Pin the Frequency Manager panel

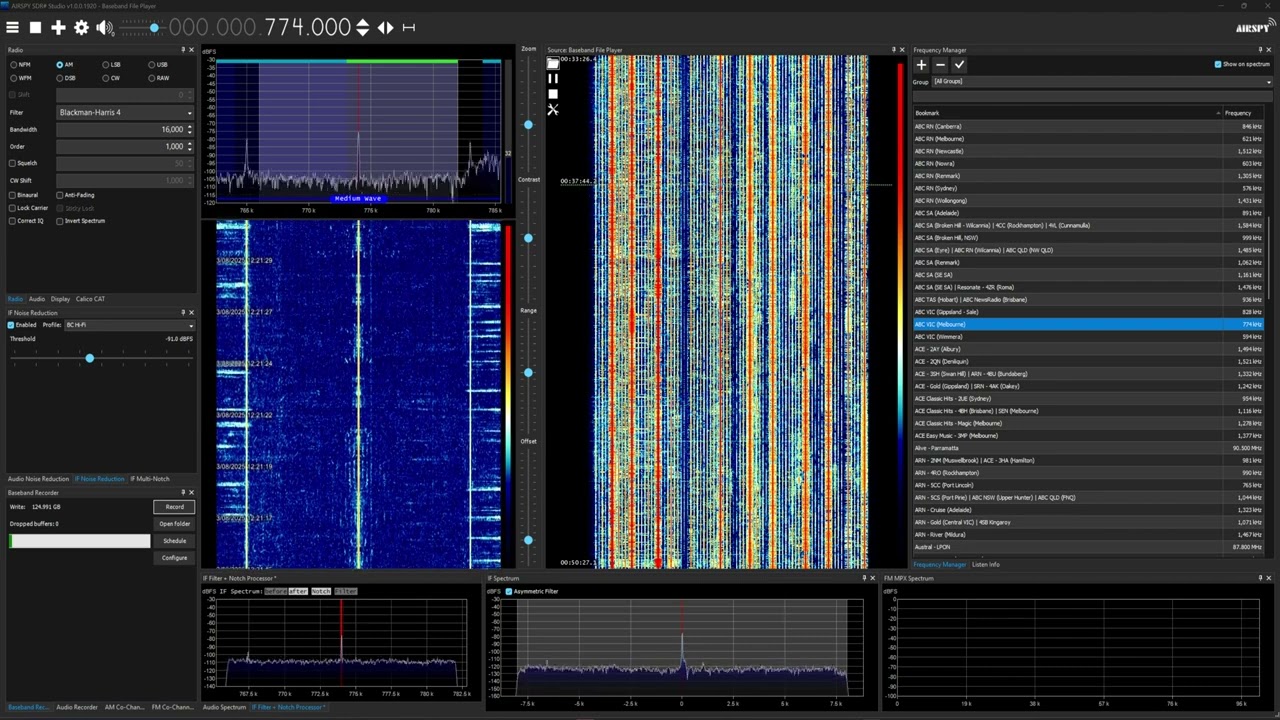click(1260, 50)
